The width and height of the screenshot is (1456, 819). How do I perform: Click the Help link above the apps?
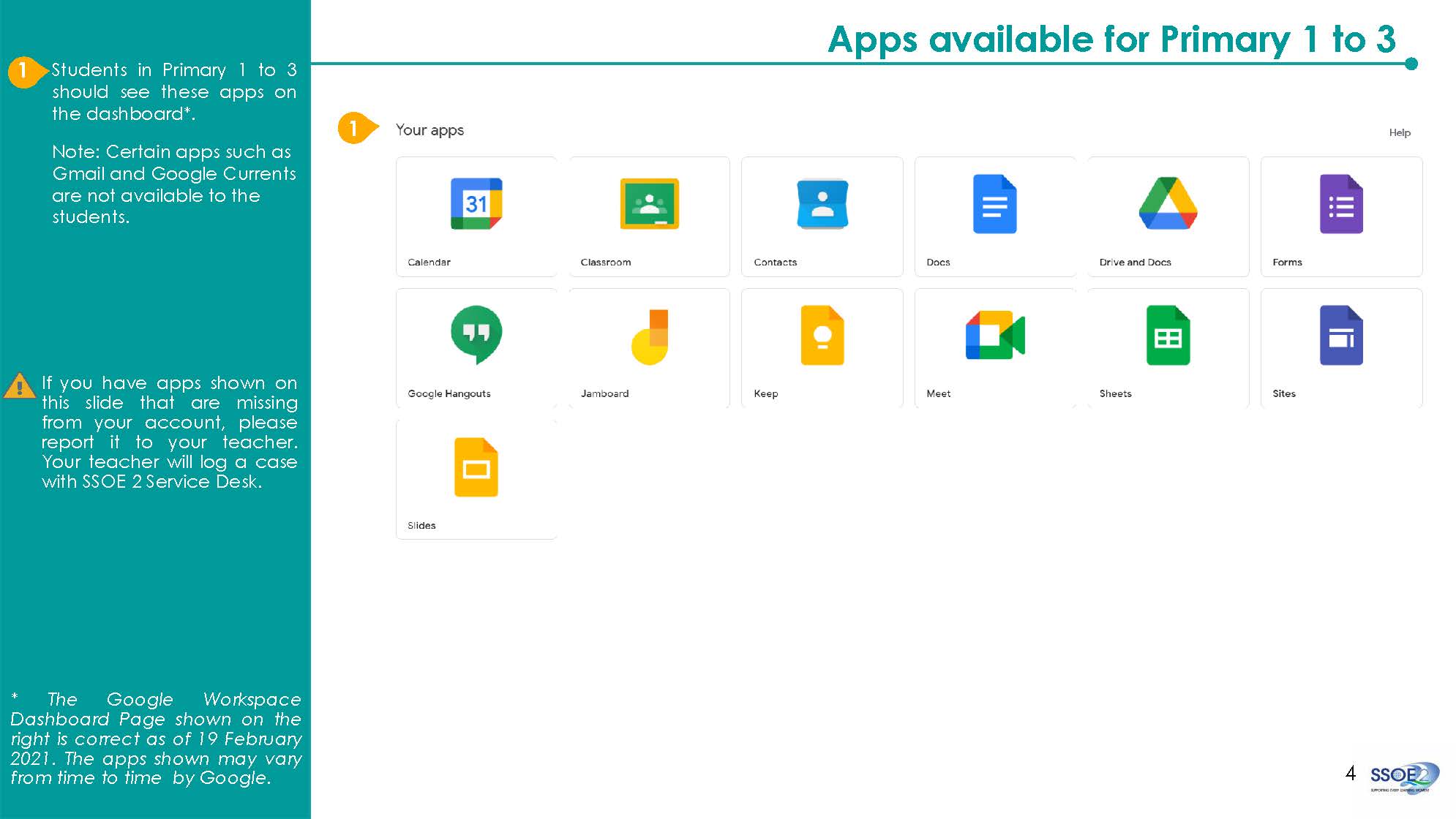1400,132
